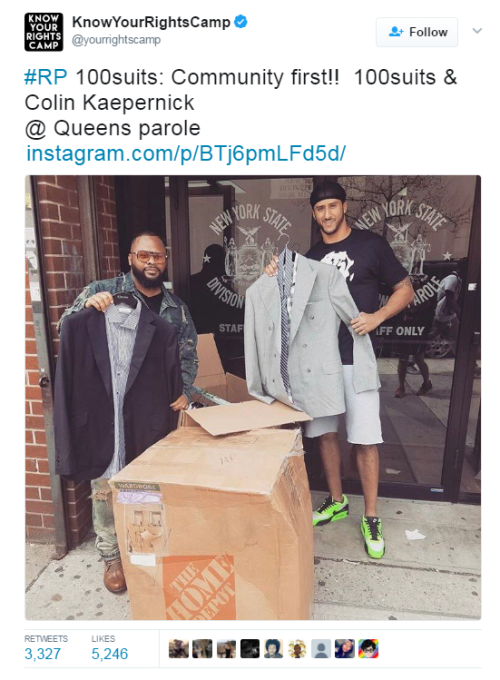Follow the KnowYourRightsCamp account
500x680 pixels.
coord(417,32)
